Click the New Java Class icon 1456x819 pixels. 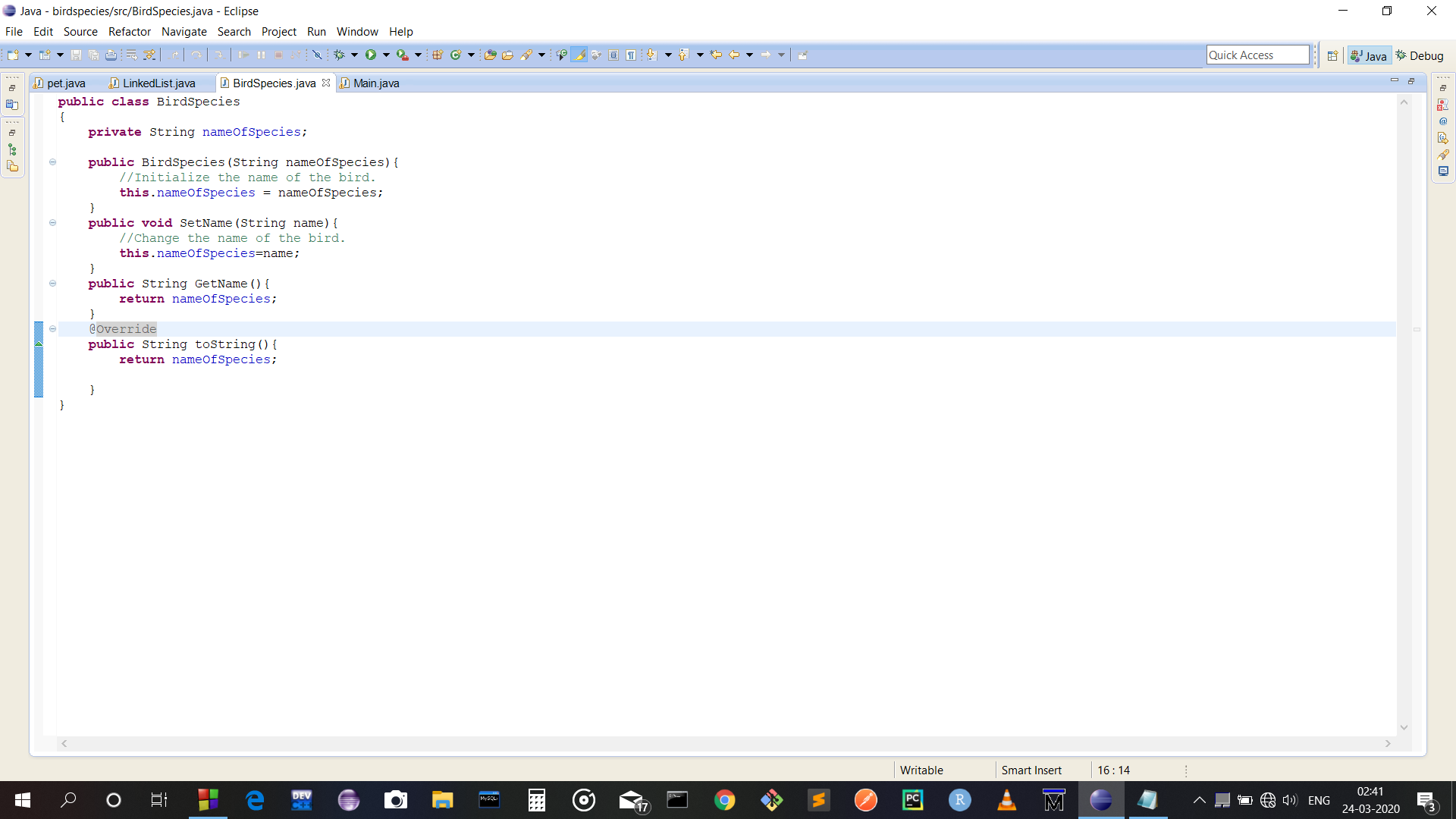pyautogui.click(x=456, y=55)
